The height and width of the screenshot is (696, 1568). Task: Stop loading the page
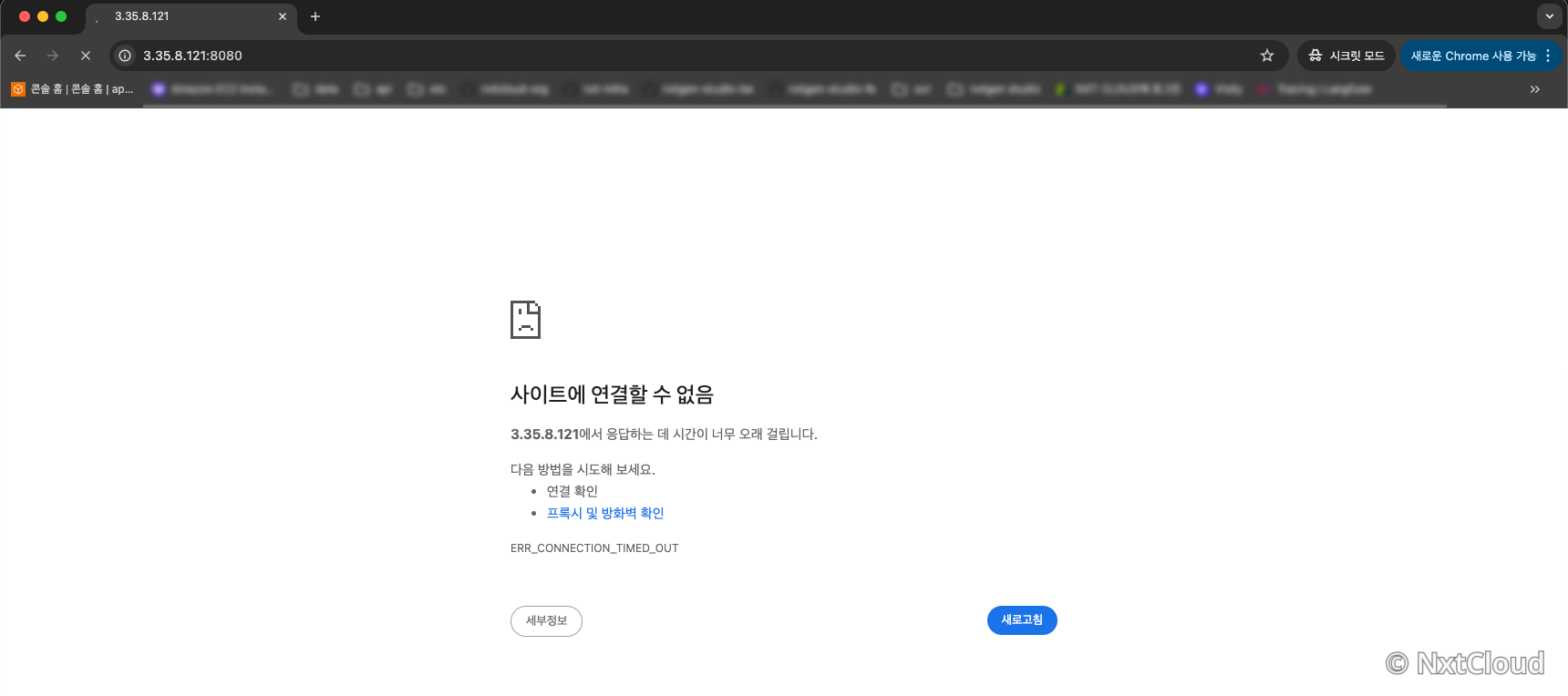click(x=86, y=56)
